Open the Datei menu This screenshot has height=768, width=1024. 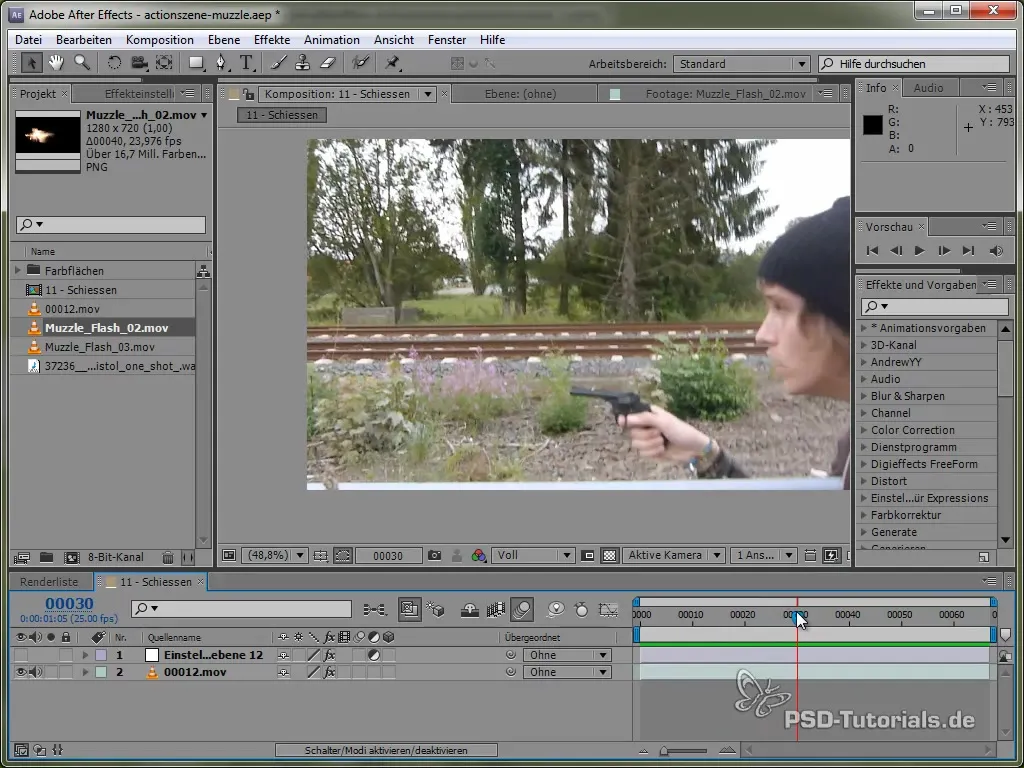[x=28, y=40]
